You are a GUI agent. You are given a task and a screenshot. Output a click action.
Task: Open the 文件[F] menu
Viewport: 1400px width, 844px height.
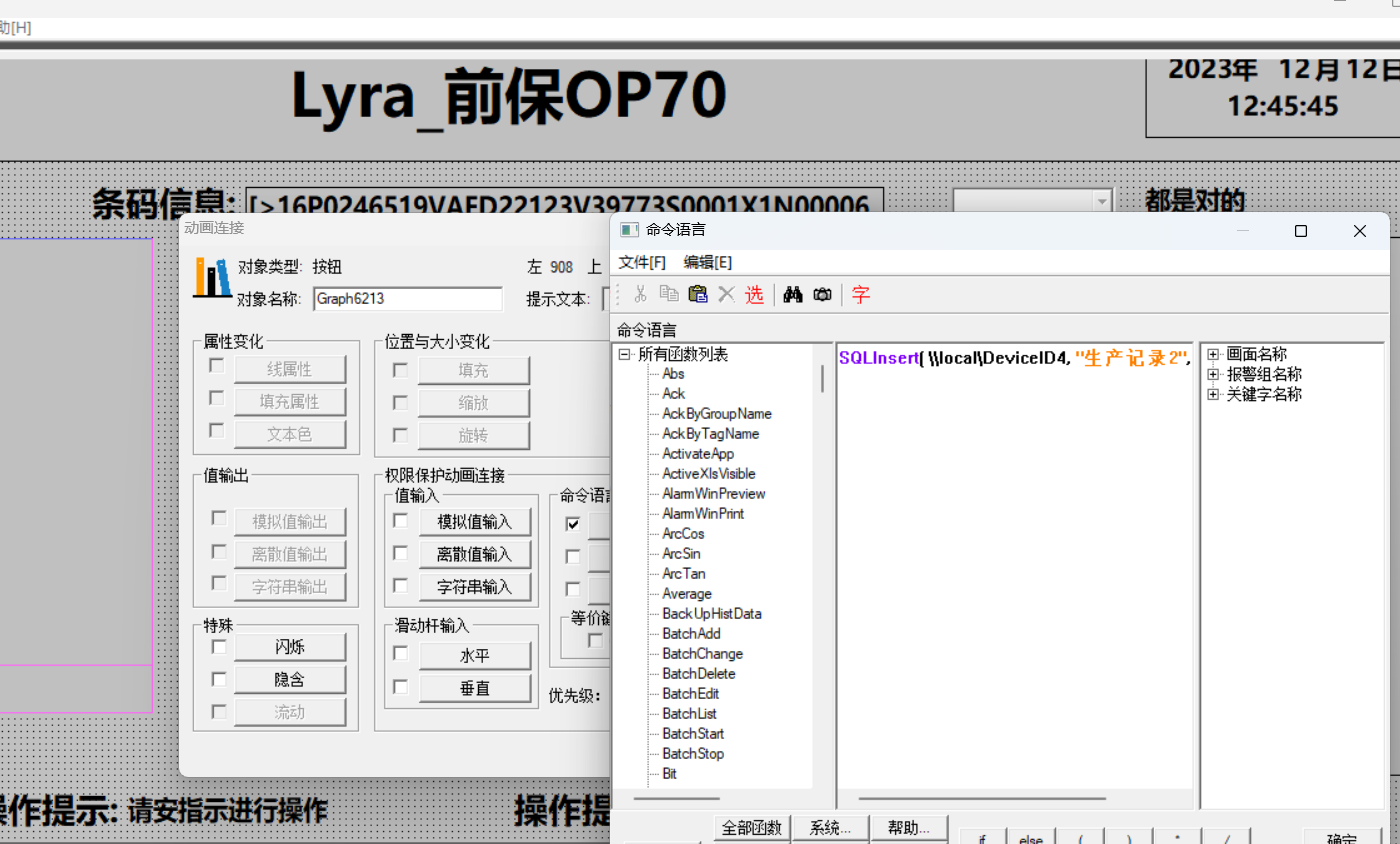[x=642, y=262]
